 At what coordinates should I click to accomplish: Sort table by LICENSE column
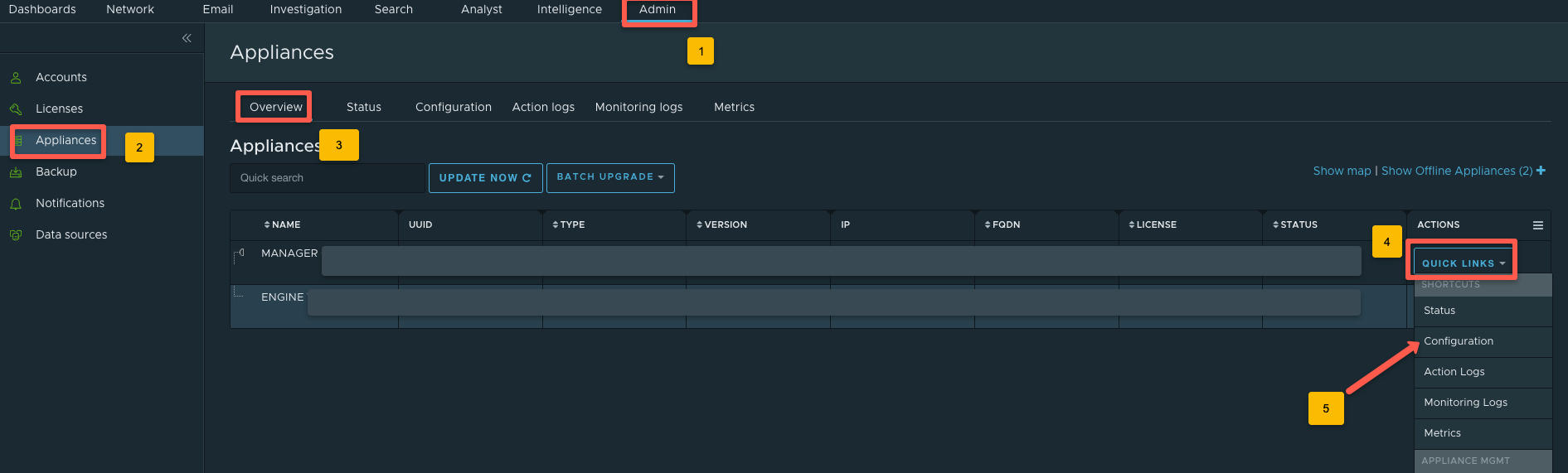pyautogui.click(x=1153, y=225)
